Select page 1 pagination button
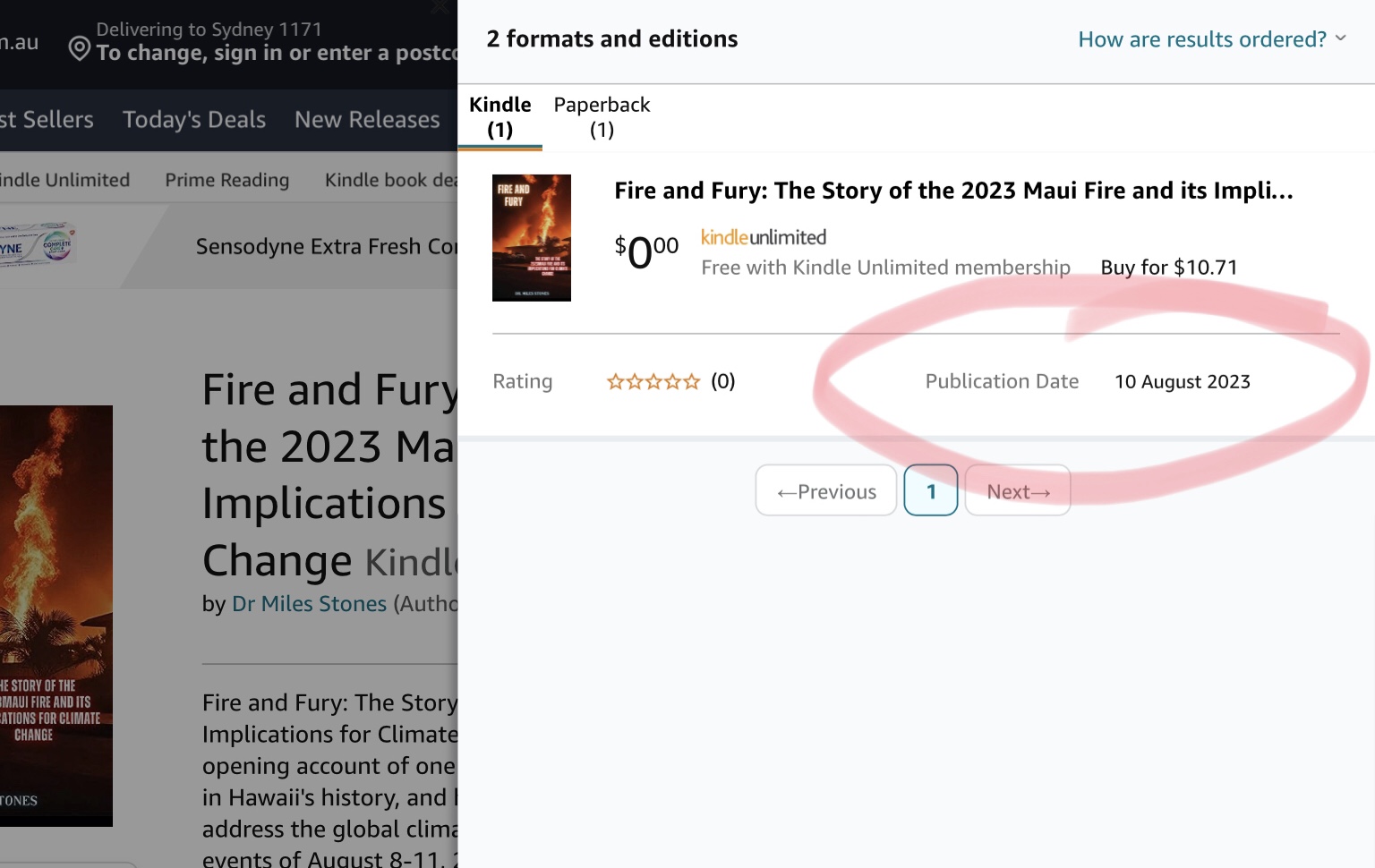Image resolution: width=1375 pixels, height=868 pixels. tap(931, 490)
